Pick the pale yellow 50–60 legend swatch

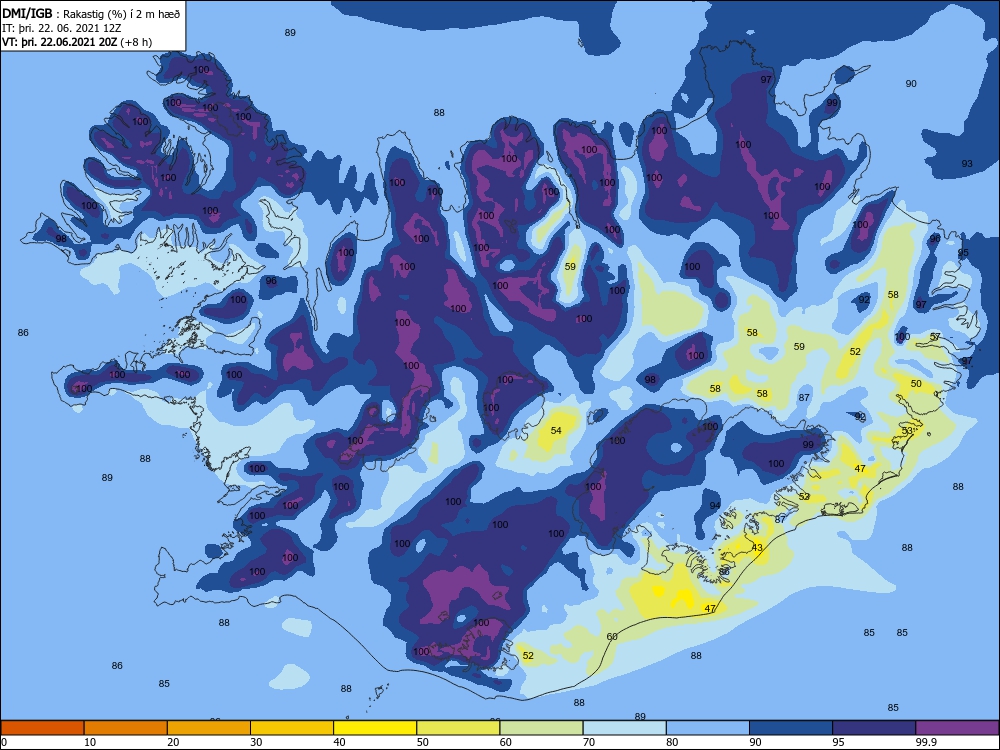[x=459, y=728]
